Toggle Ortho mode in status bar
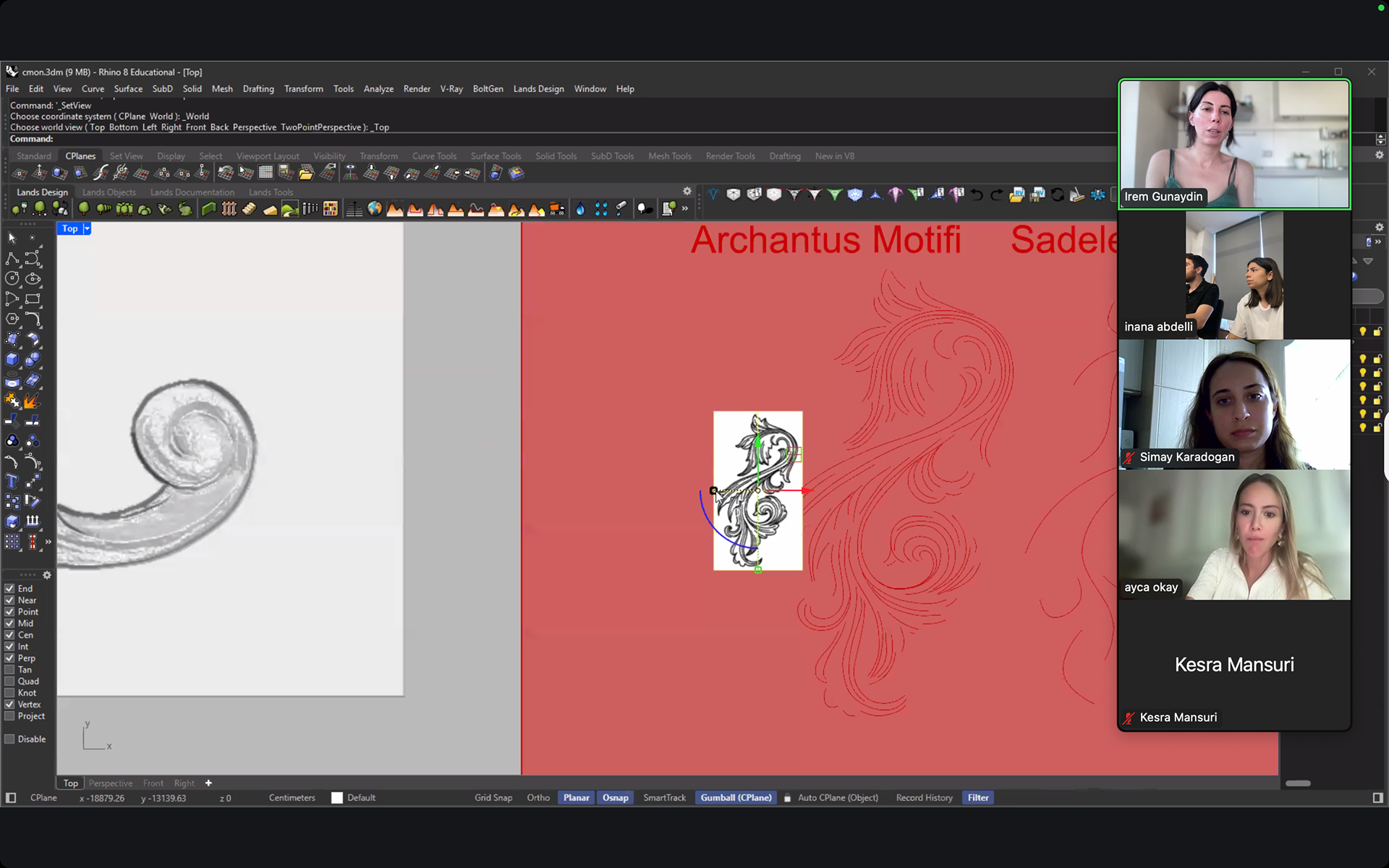1389x868 pixels. point(538,798)
